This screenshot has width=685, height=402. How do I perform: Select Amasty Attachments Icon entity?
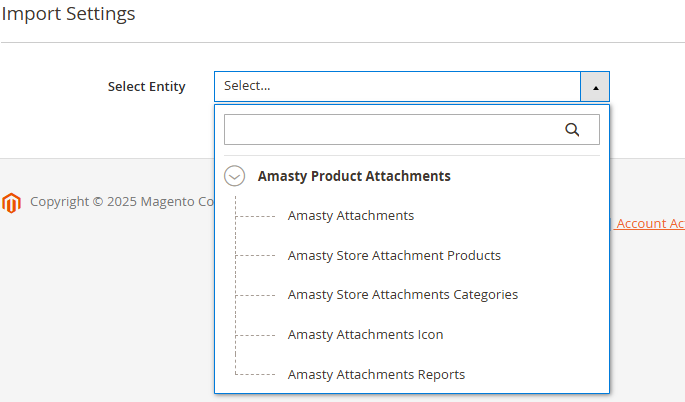[365, 335]
